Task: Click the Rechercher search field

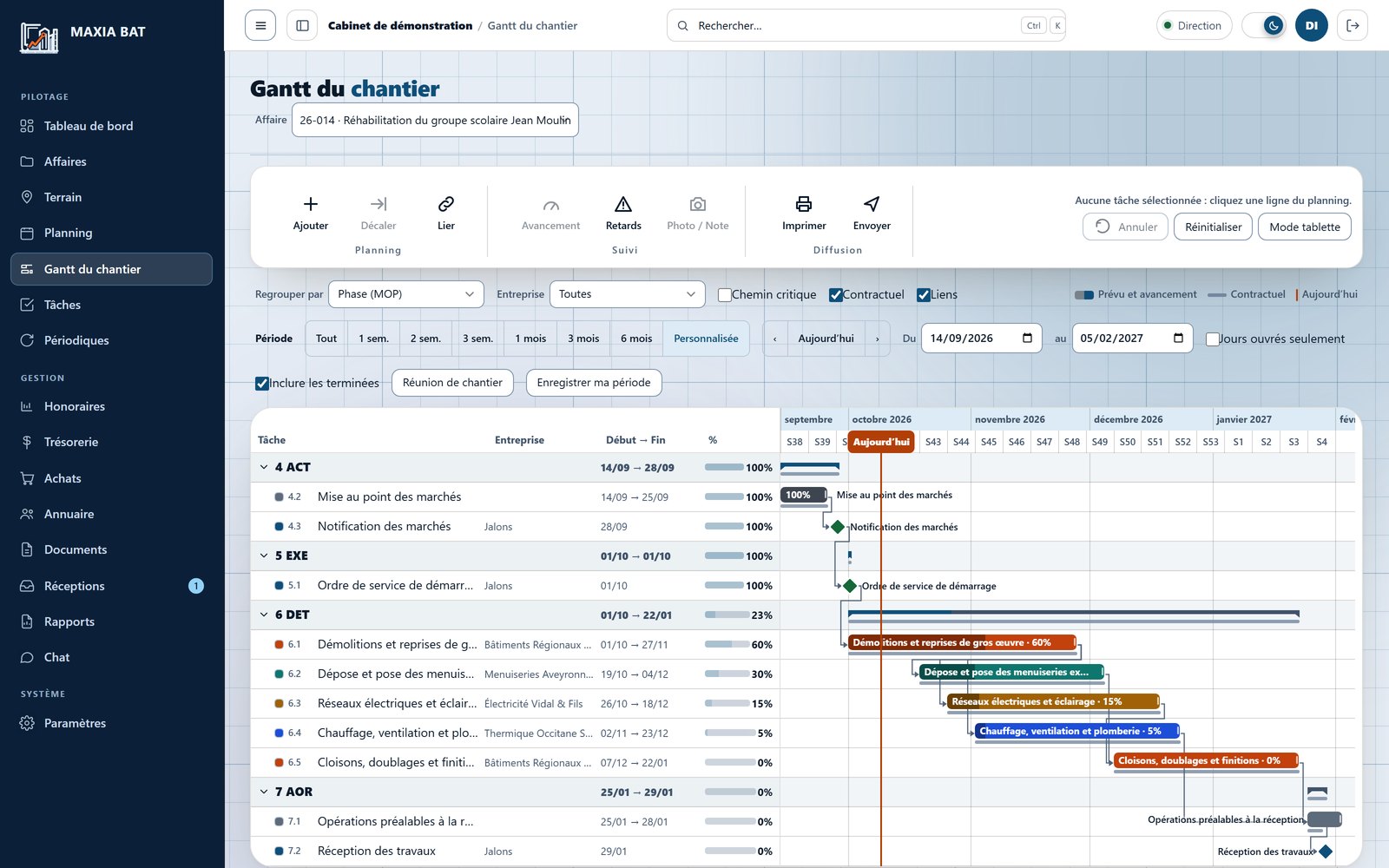Action: (866, 25)
